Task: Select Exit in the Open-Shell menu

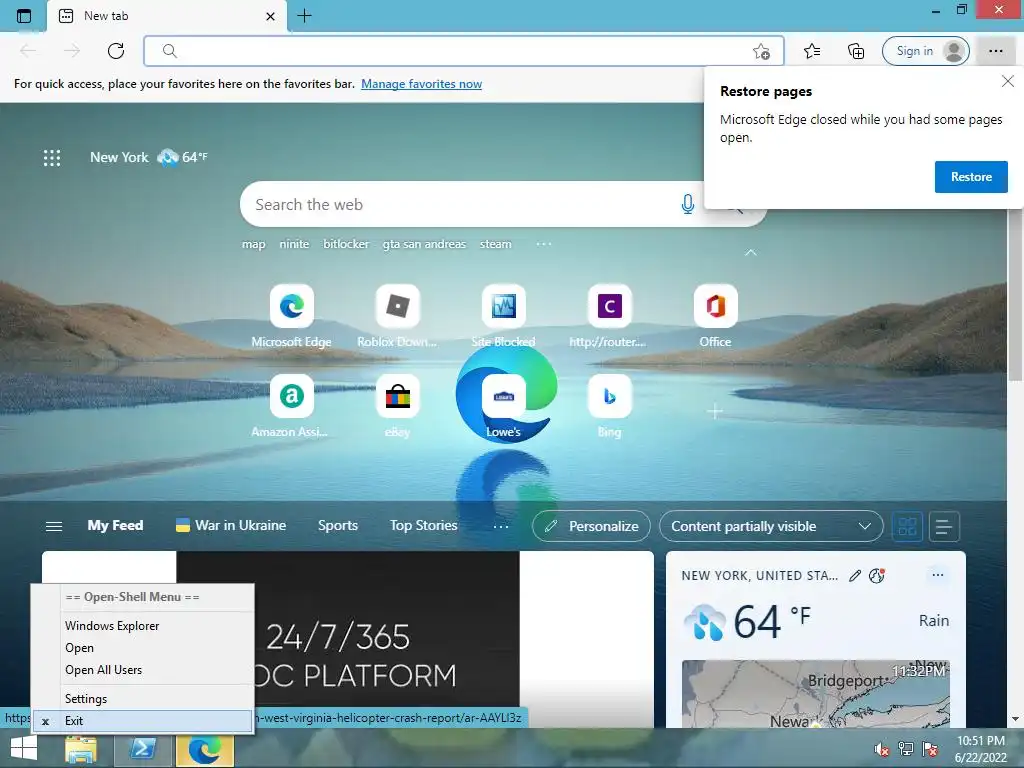Action: pyautogui.click(x=143, y=721)
